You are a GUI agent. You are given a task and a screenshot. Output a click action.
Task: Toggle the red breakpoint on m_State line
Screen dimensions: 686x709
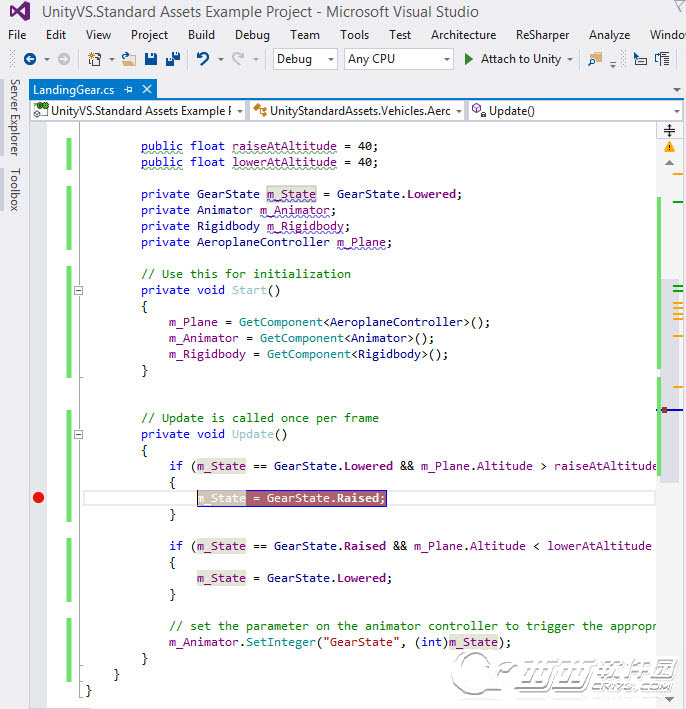(x=38, y=498)
